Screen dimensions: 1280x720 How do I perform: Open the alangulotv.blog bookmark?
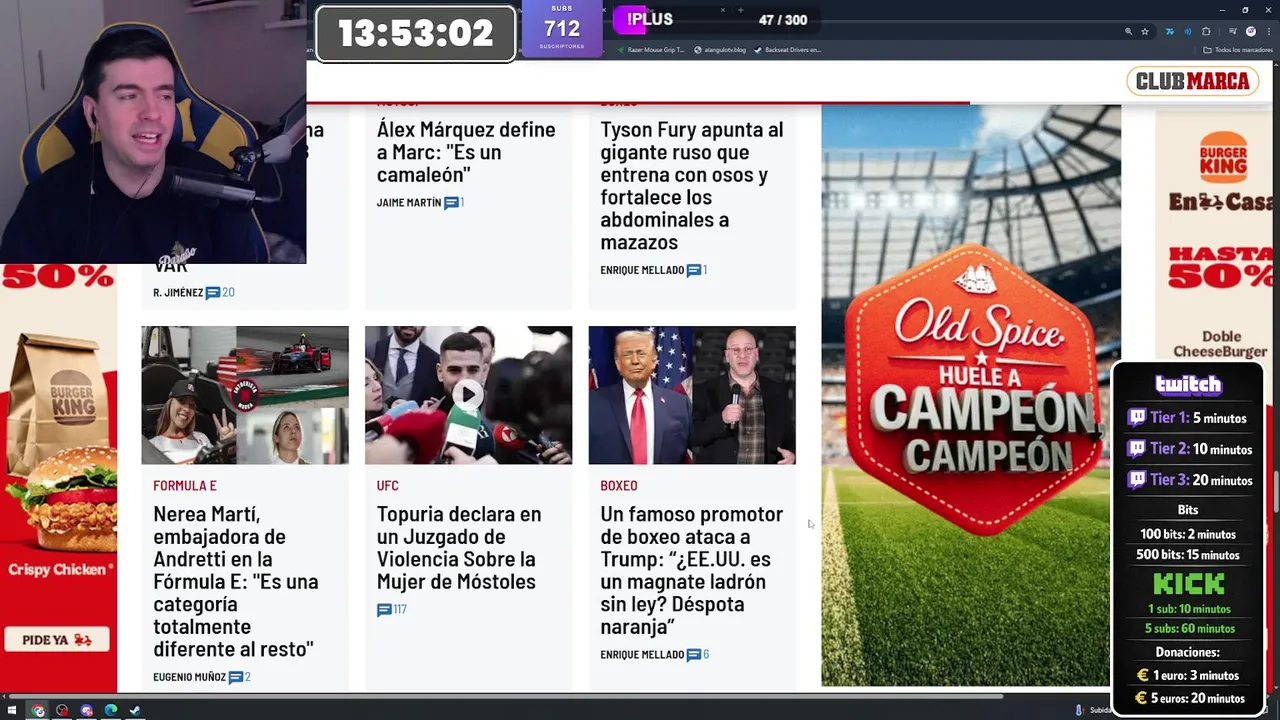click(720, 50)
